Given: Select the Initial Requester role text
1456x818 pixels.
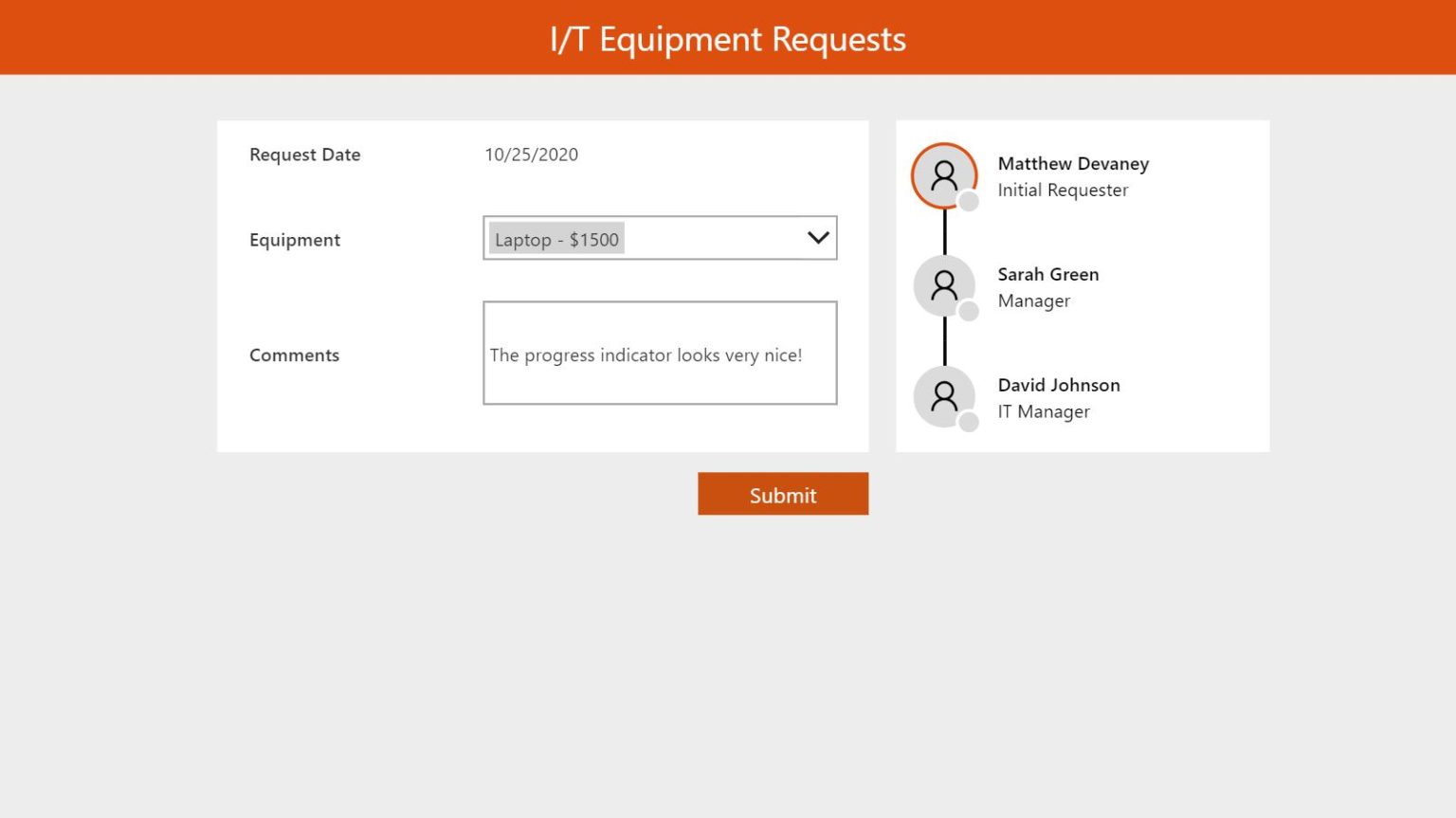Looking at the screenshot, I should click(x=1063, y=190).
